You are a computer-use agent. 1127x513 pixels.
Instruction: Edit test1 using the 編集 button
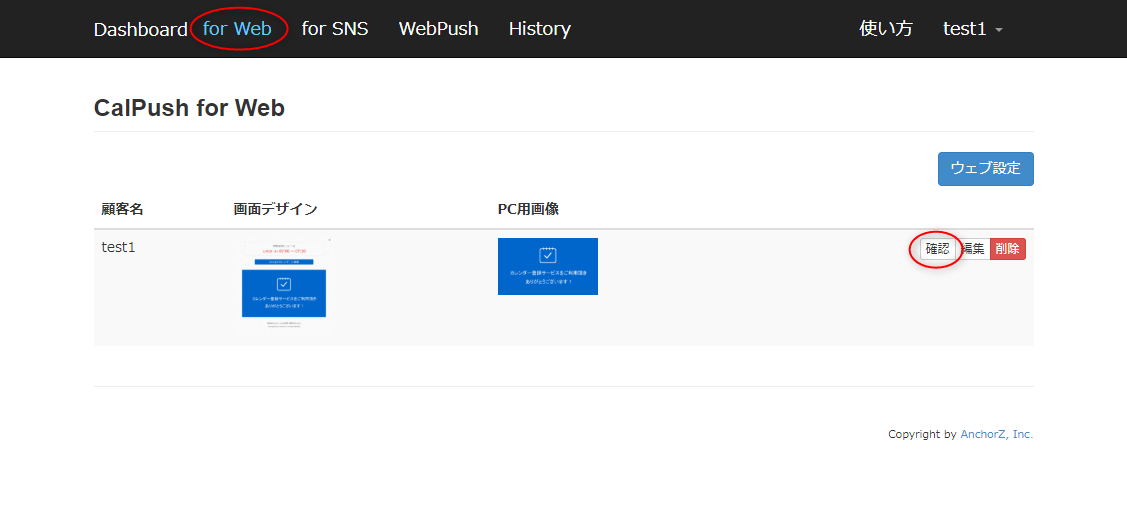pyautogui.click(x=973, y=249)
